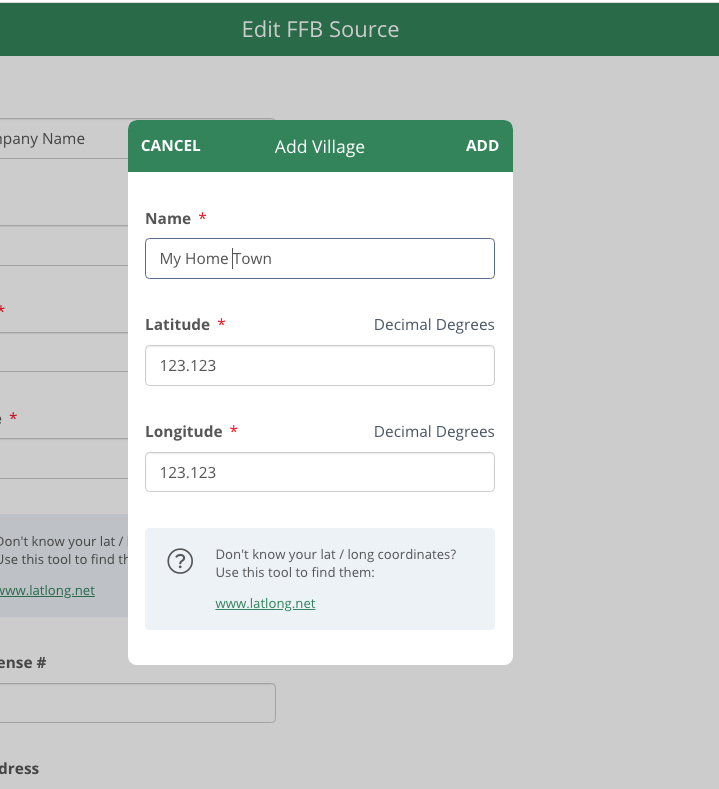The height and width of the screenshot is (789, 719).
Task: Click the Company Name field in background form
Action: pos(64,139)
